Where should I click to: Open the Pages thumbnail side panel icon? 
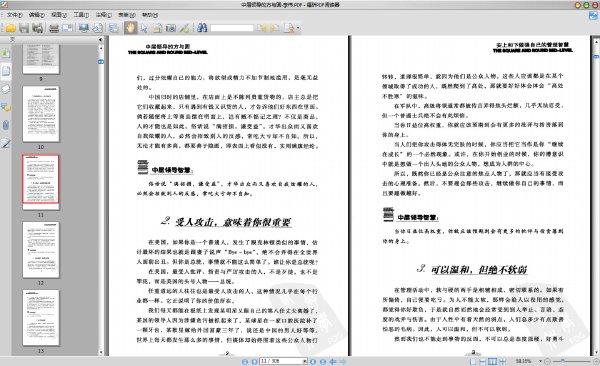[6, 71]
